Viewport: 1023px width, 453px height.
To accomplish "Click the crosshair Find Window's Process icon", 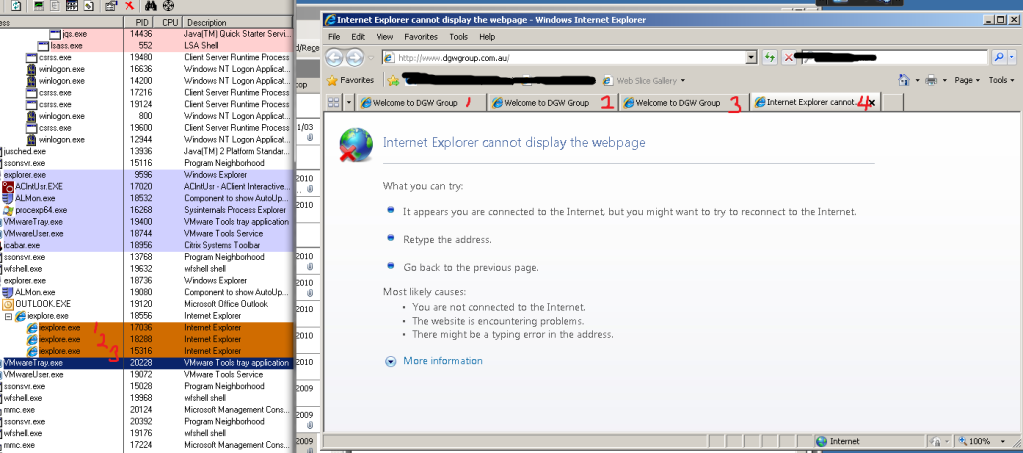I will (168, 5).
